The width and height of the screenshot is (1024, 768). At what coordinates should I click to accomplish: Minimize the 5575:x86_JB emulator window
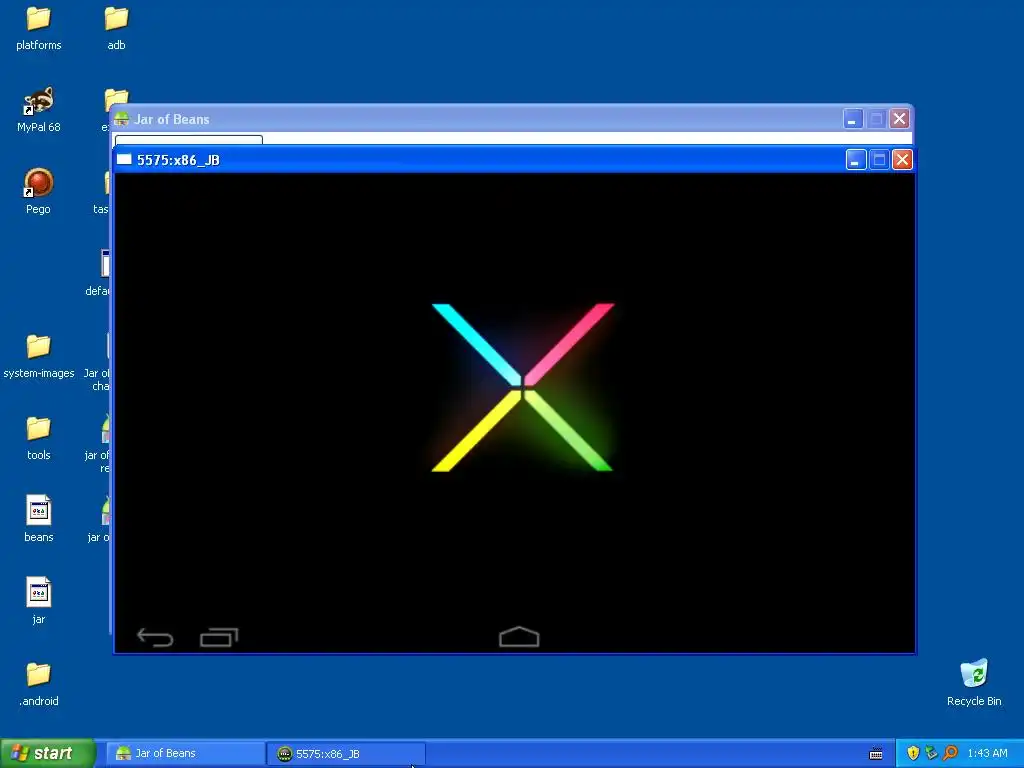coord(856,160)
